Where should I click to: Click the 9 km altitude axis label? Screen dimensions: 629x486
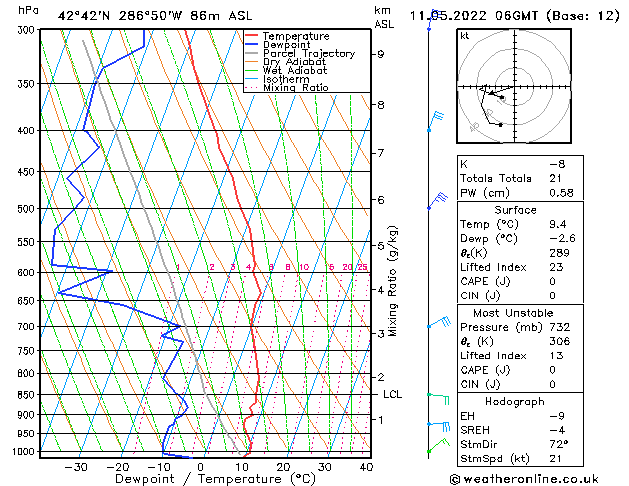click(x=381, y=54)
